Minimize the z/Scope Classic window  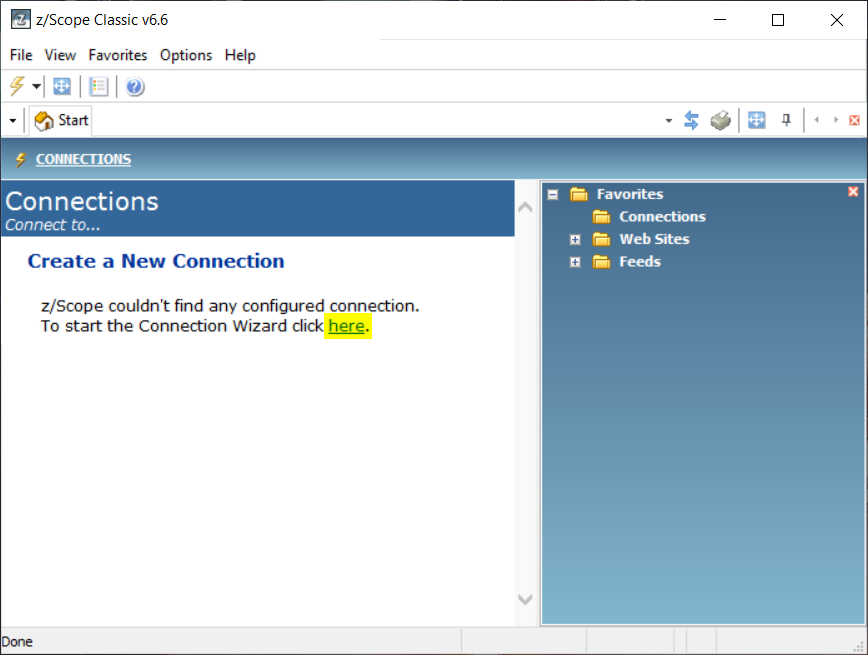coord(720,20)
